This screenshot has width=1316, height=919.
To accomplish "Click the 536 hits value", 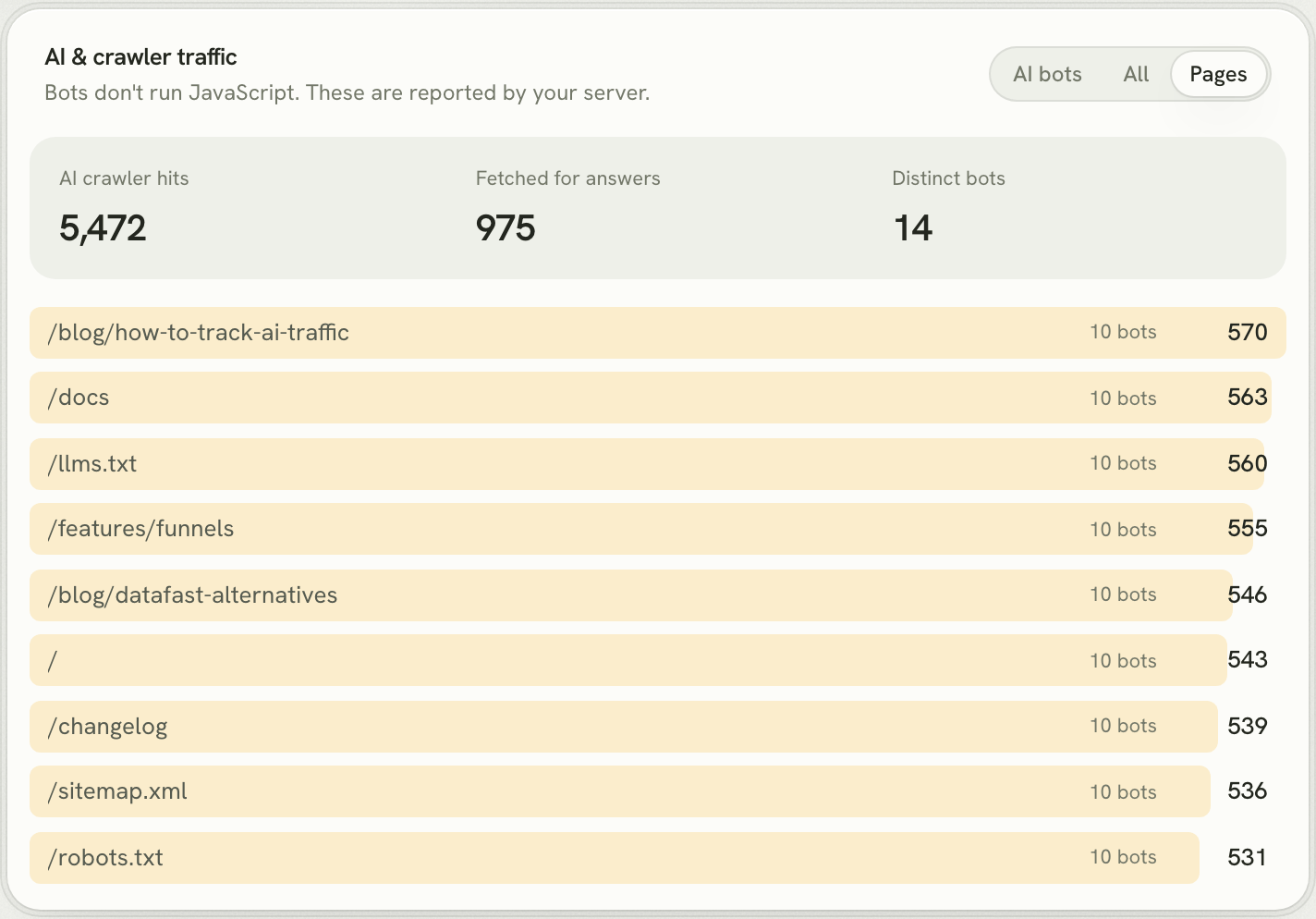I will click(x=1248, y=791).
